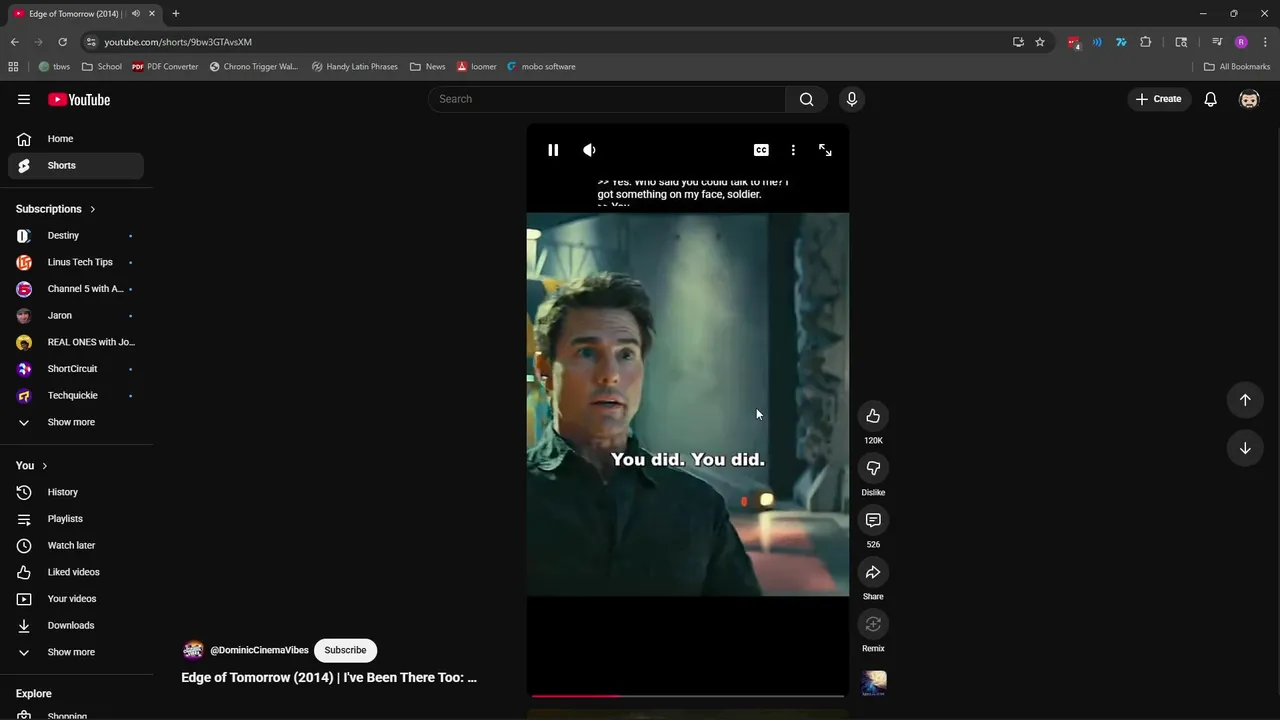This screenshot has width=1280, height=720.
Task: Expand the You section header
Action: [x=32, y=466]
